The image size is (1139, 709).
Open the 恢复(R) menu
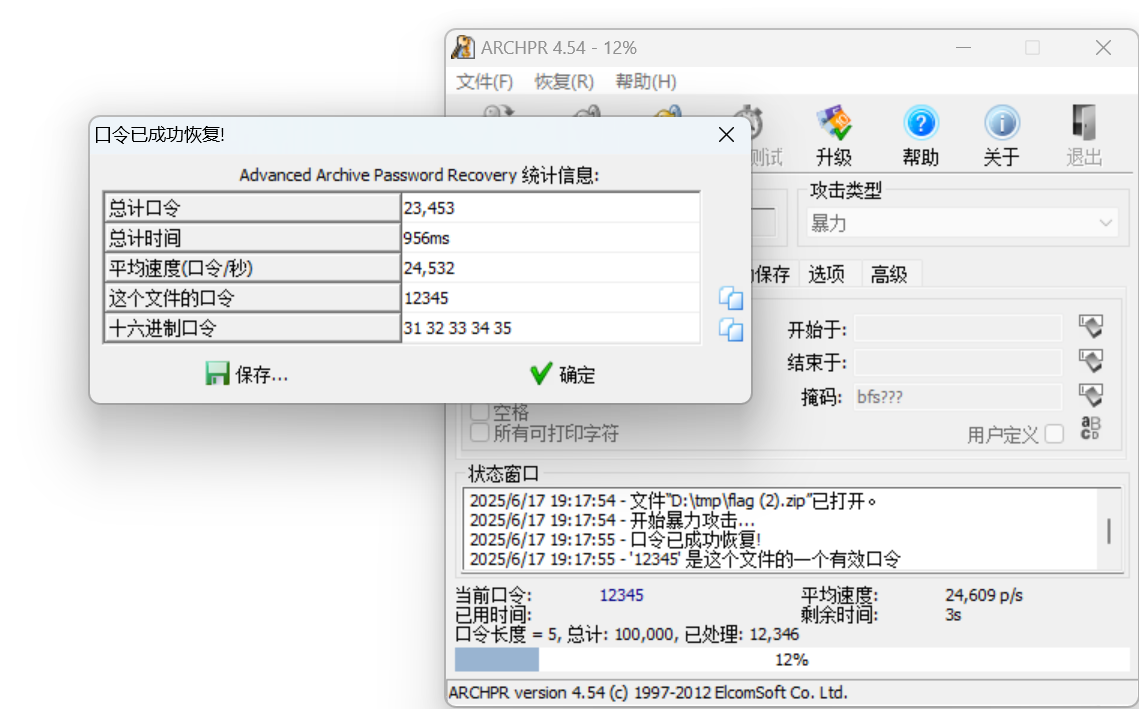click(x=564, y=81)
